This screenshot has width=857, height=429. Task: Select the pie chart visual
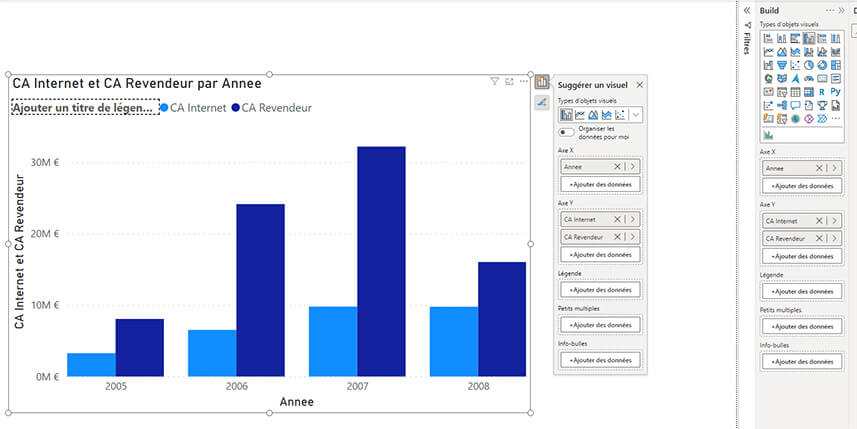(809, 65)
